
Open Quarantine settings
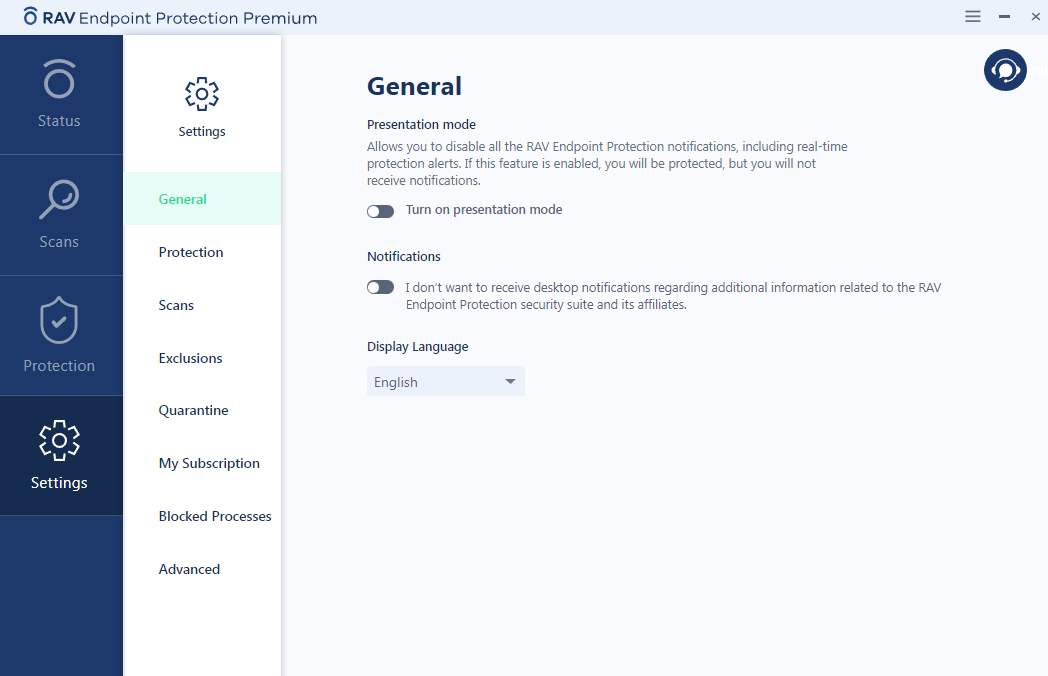[x=193, y=410]
